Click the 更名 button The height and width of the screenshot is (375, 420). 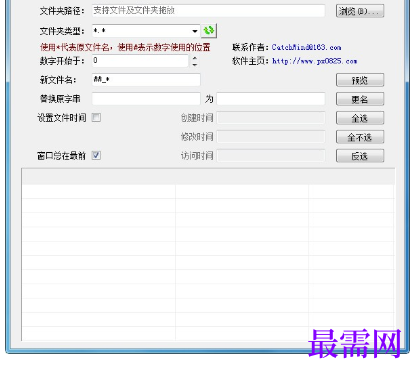pyautogui.click(x=360, y=99)
